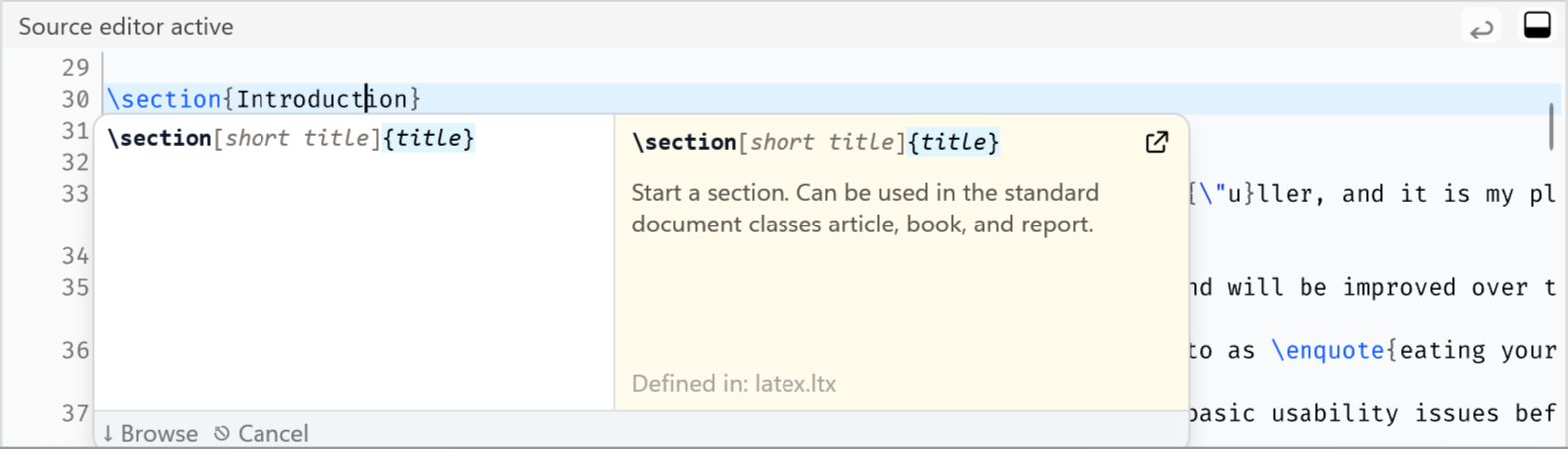Viewport: 1568px width, 449px height.
Task: Click the editor vertical scrollbar thumb
Action: 1551,126
